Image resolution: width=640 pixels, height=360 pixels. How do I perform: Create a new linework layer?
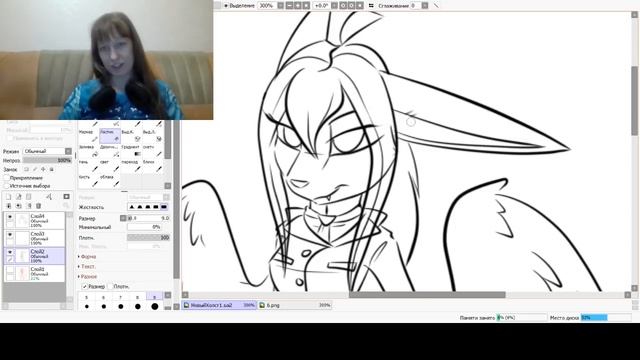pos(18,197)
